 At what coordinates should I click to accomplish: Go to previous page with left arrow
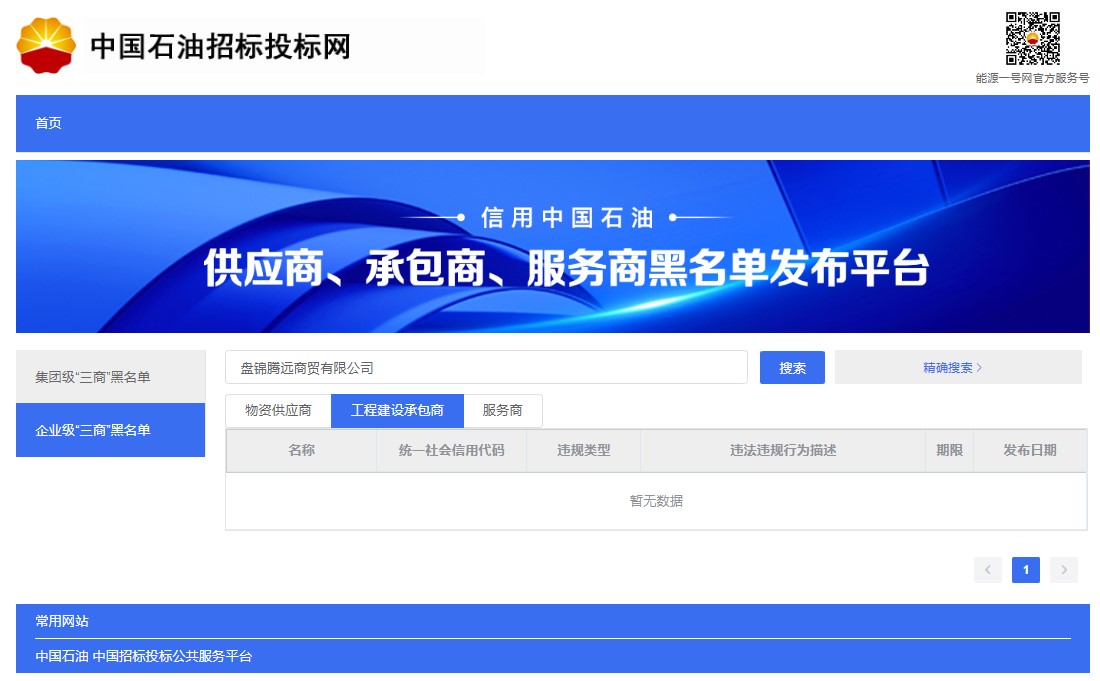[x=988, y=569]
